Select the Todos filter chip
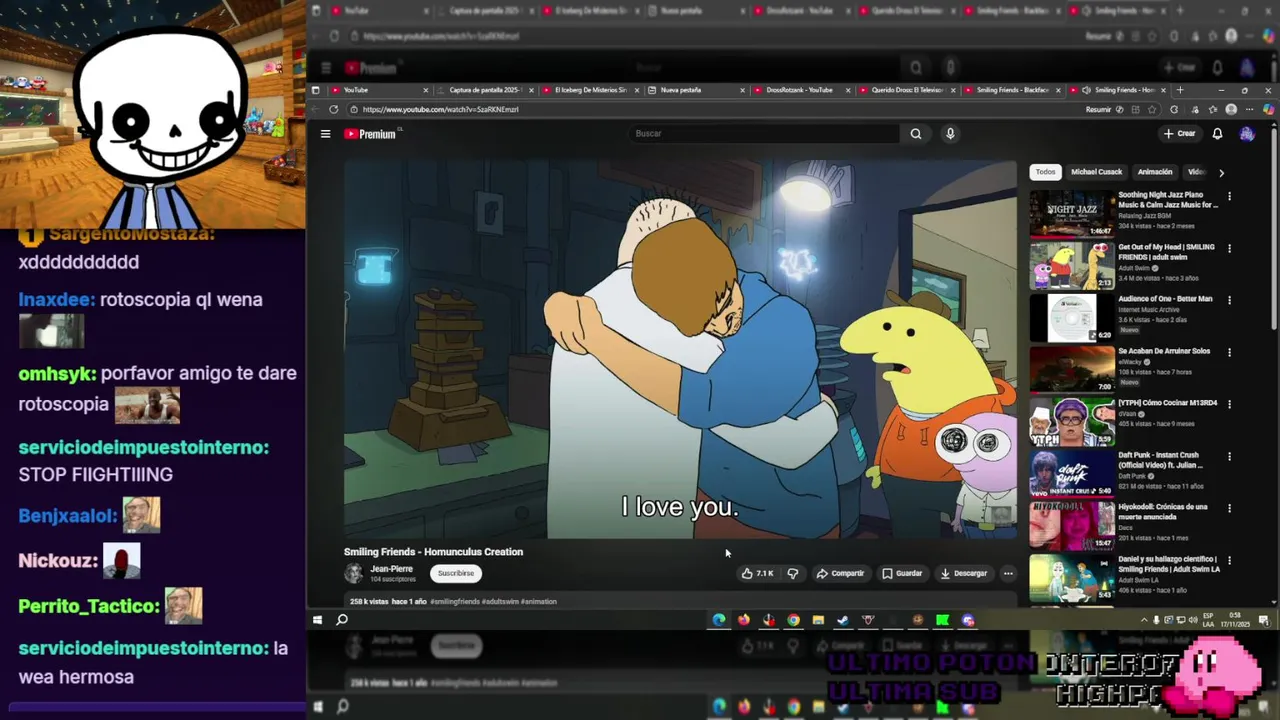The image size is (1280, 720). coord(1045,172)
